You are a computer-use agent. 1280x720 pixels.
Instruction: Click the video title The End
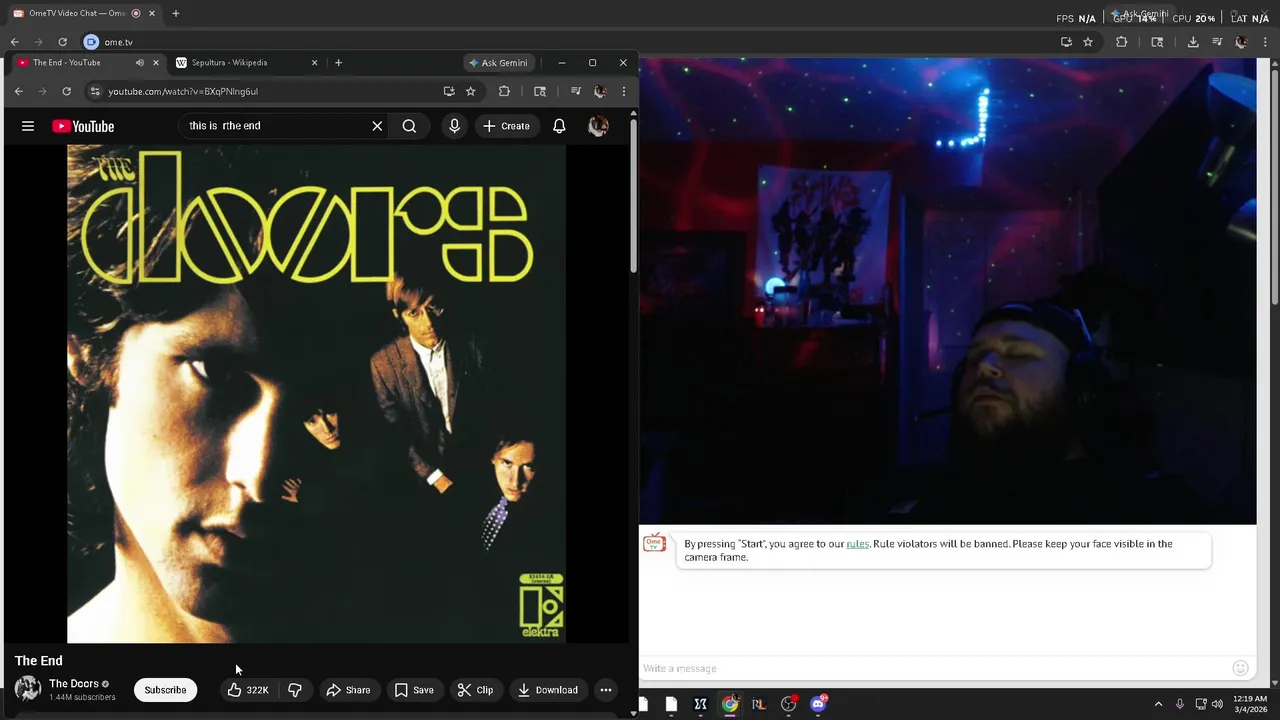click(x=38, y=661)
